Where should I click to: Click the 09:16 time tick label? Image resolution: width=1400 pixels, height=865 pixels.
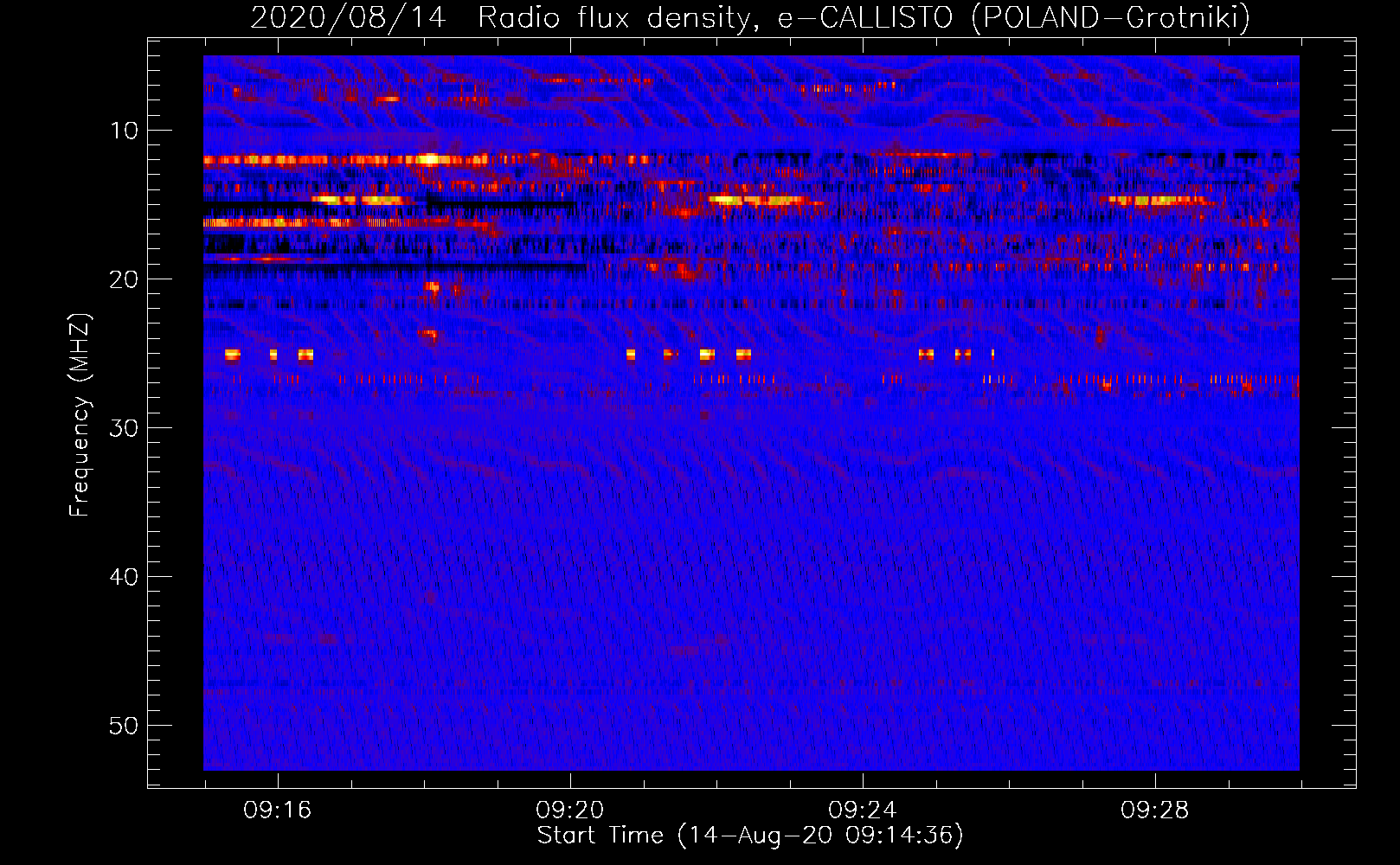277,811
